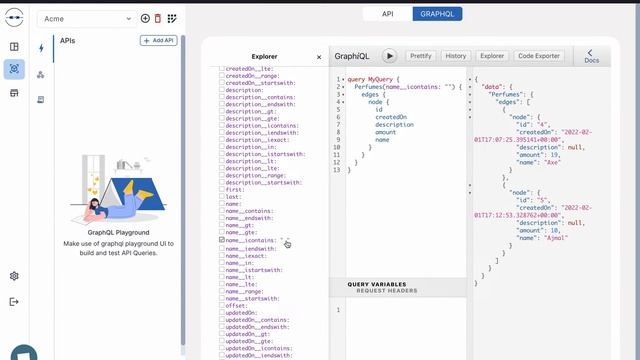
Task: Check the name: argument
Action: pyautogui.click(x=222, y=203)
